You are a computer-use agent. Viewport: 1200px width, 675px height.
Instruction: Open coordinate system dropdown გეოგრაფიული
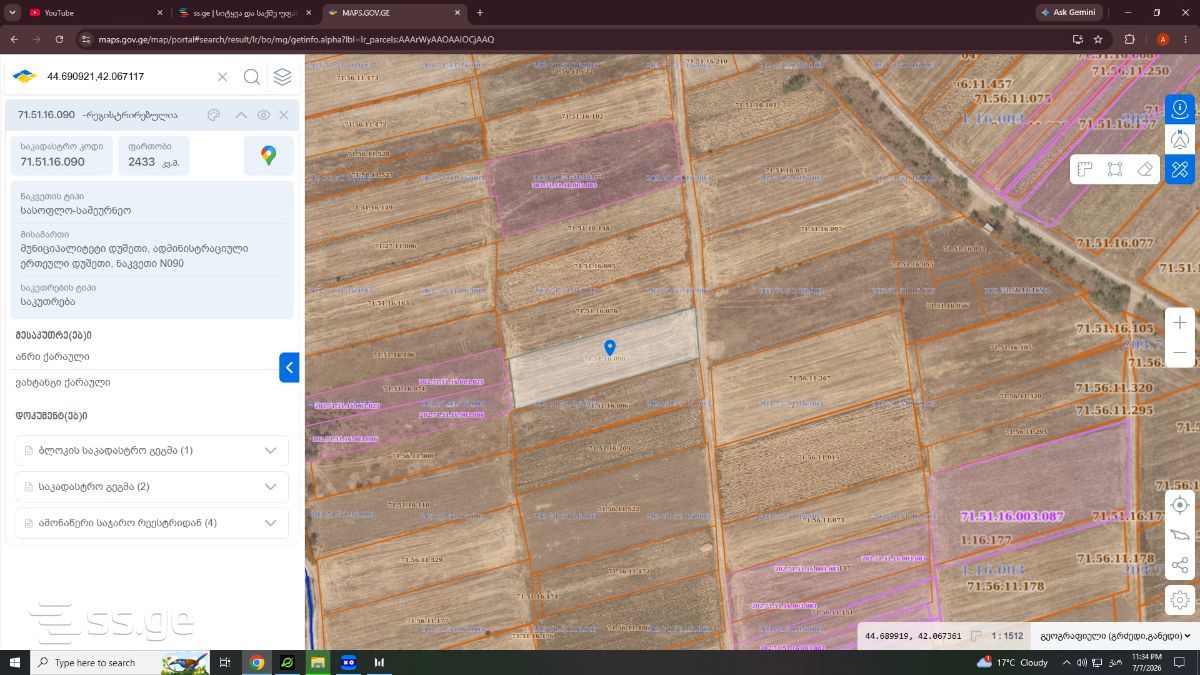[x=1116, y=636]
